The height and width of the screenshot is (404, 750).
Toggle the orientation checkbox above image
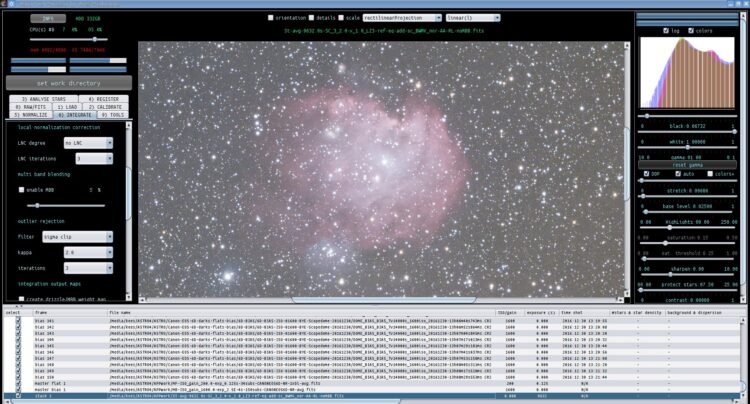coord(271,18)
